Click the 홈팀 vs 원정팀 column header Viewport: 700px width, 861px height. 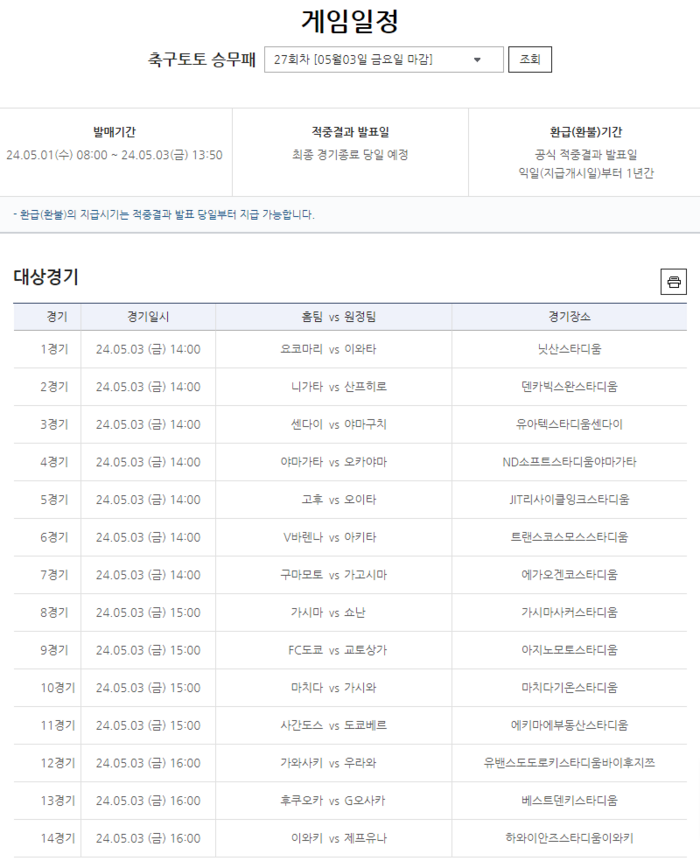tap(333, 317)
